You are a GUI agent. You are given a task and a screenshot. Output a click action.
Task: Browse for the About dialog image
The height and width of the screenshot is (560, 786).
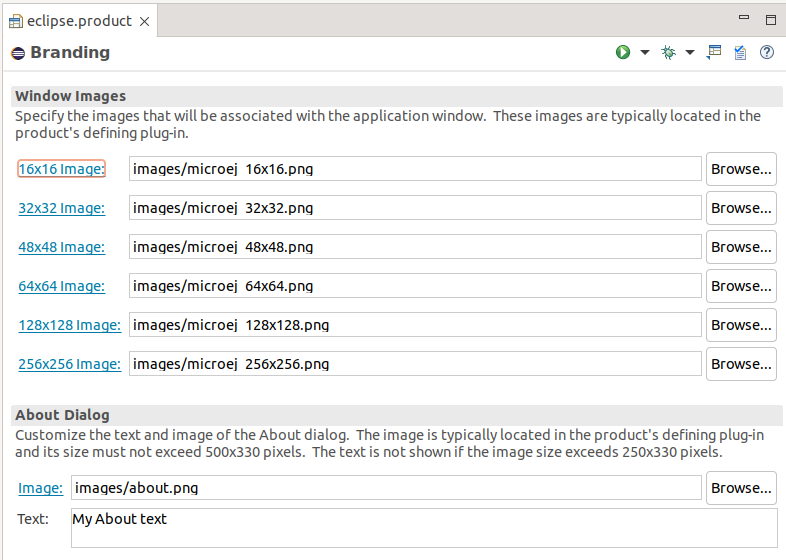click(741, 488)
